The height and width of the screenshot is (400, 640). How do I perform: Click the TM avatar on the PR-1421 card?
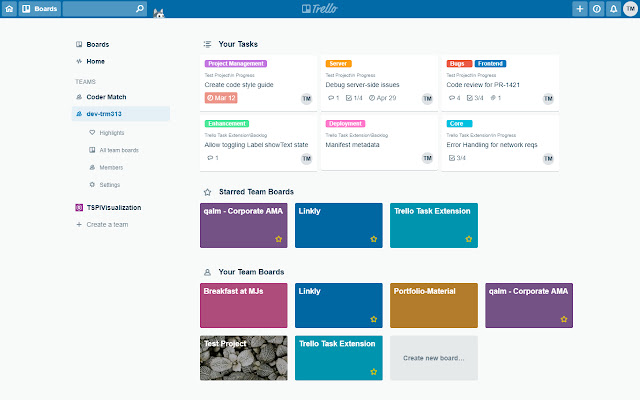coord(548,98)
